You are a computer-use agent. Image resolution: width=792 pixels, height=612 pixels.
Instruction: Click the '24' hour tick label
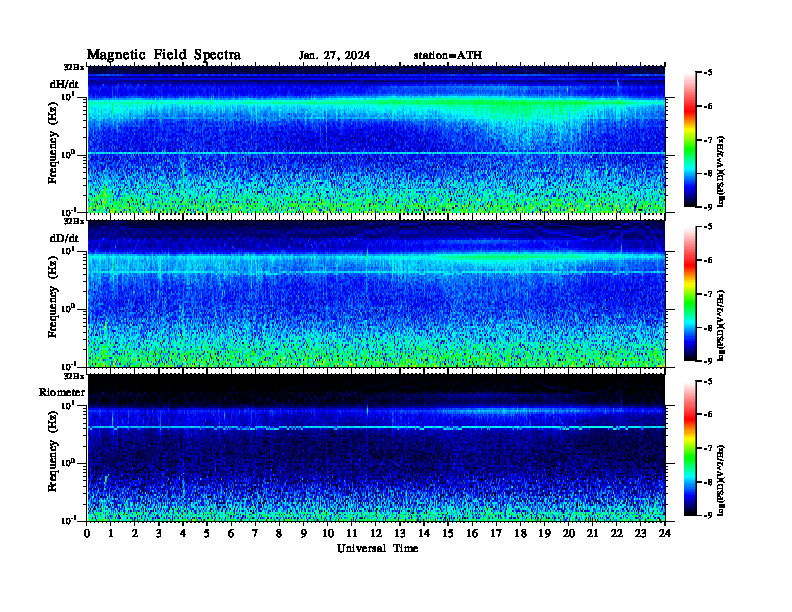click(665, 534)
